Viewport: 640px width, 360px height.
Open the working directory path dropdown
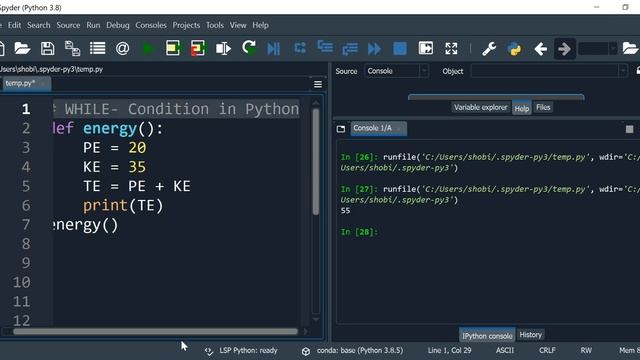coord(613,49)
